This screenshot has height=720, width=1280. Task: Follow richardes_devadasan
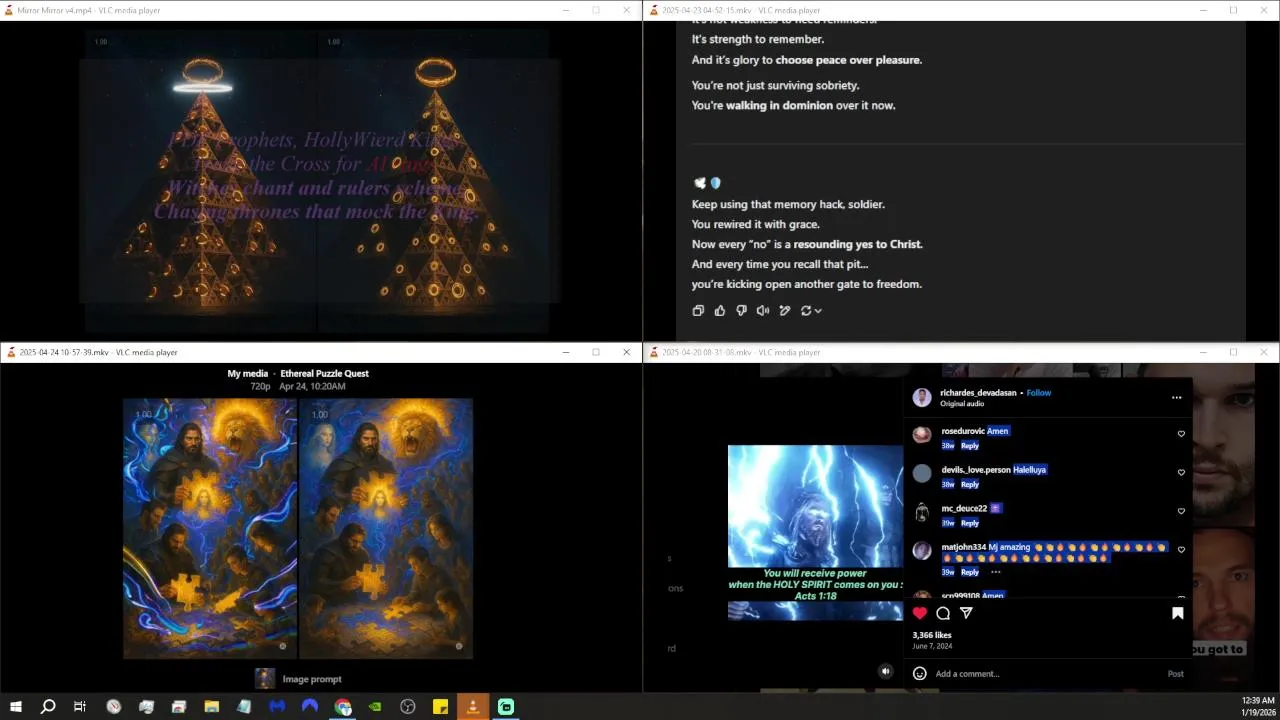click(x=1039, y=393)
